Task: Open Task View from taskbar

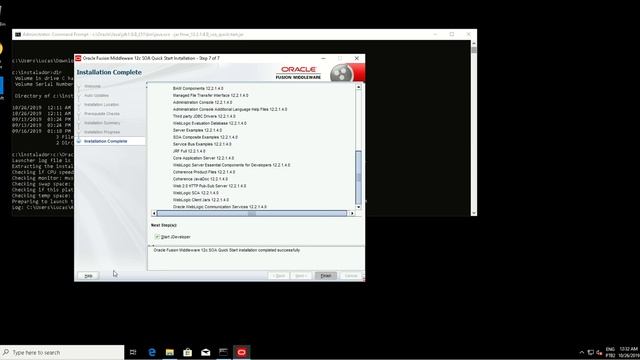Action: click(x=133, y=352)
